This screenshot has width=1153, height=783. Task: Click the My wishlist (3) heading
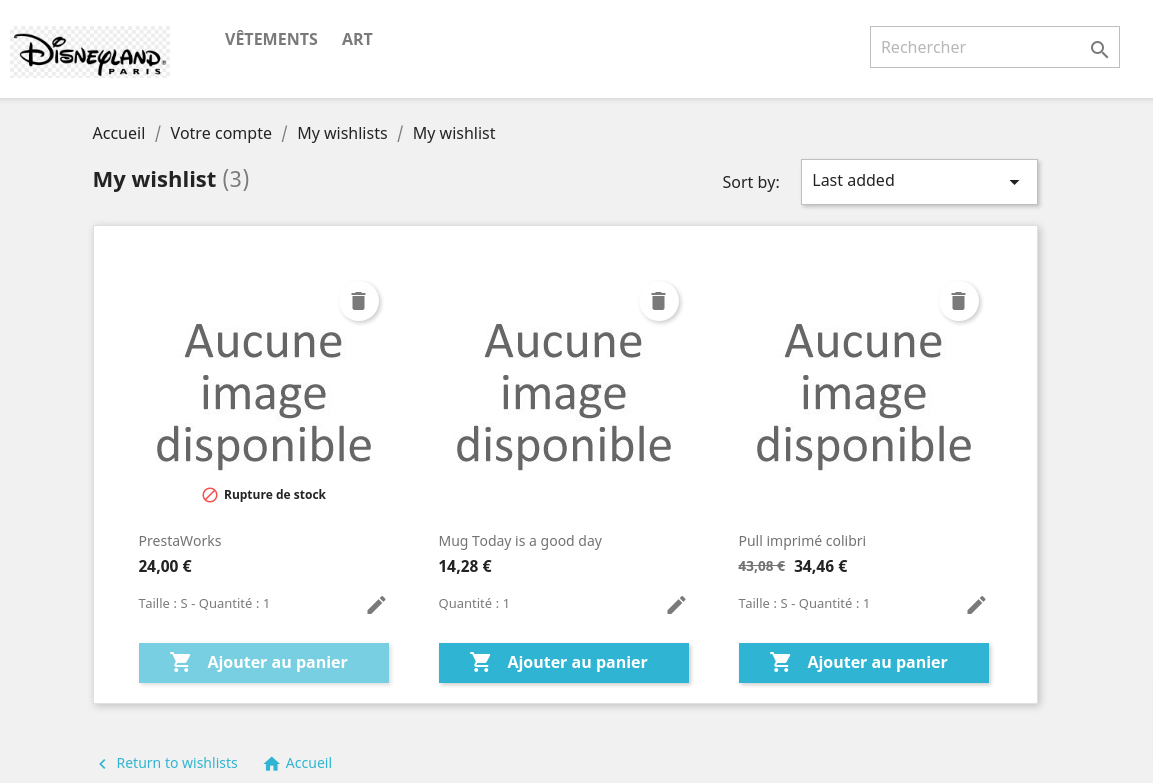coord(171,179)
